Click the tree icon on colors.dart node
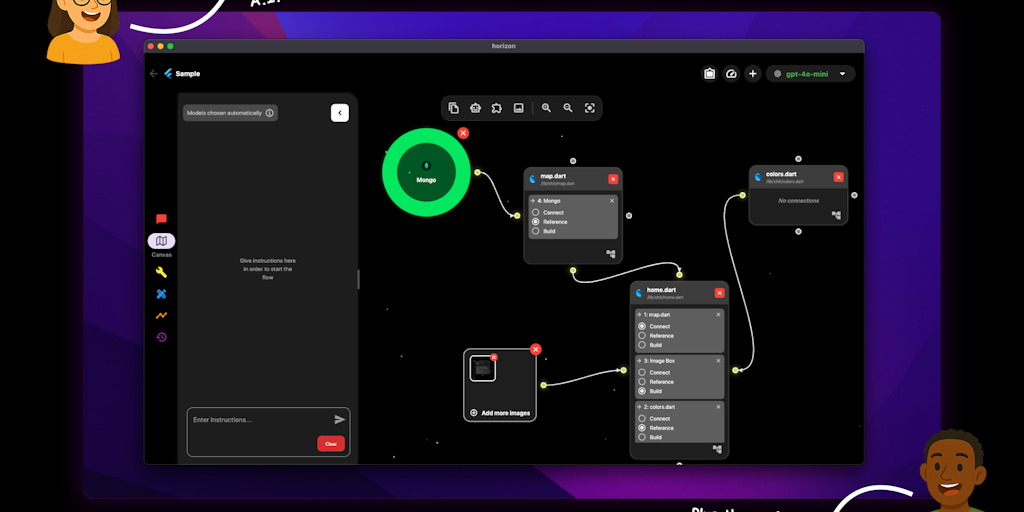Viewport: 1024px width, 512px height. point(836,215)
